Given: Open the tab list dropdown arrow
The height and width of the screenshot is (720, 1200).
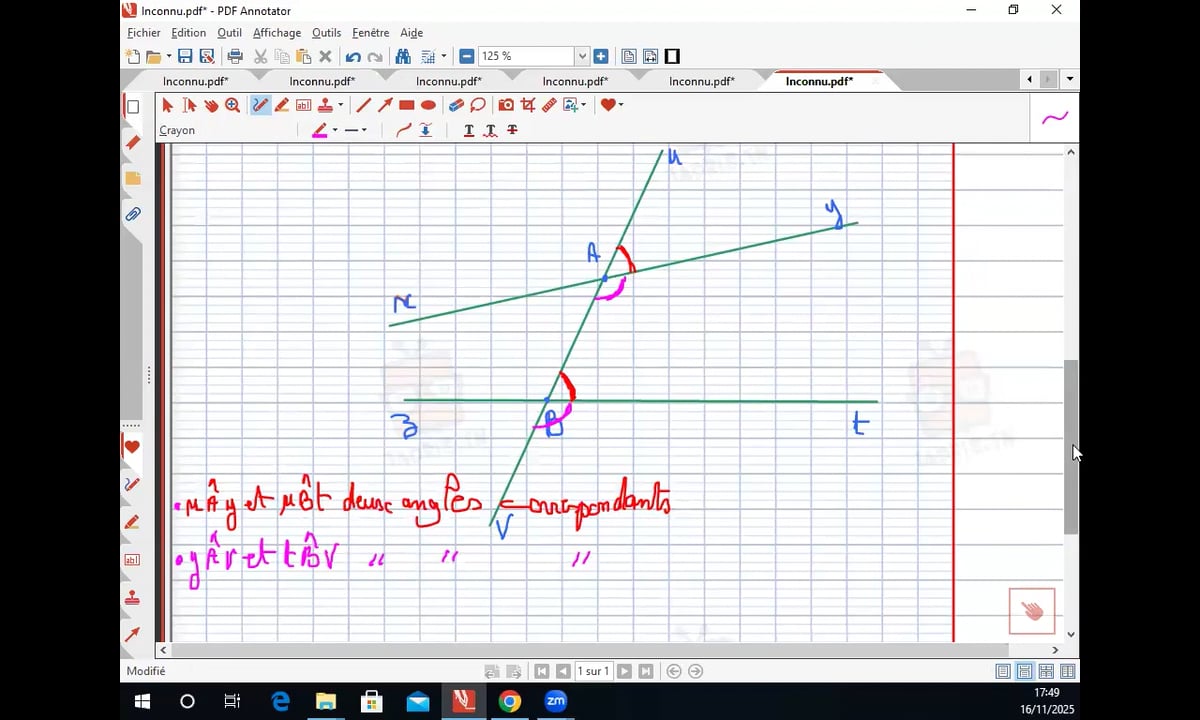Looking at the screenshot, I should pyautogui.click(x=1070, y=80).
